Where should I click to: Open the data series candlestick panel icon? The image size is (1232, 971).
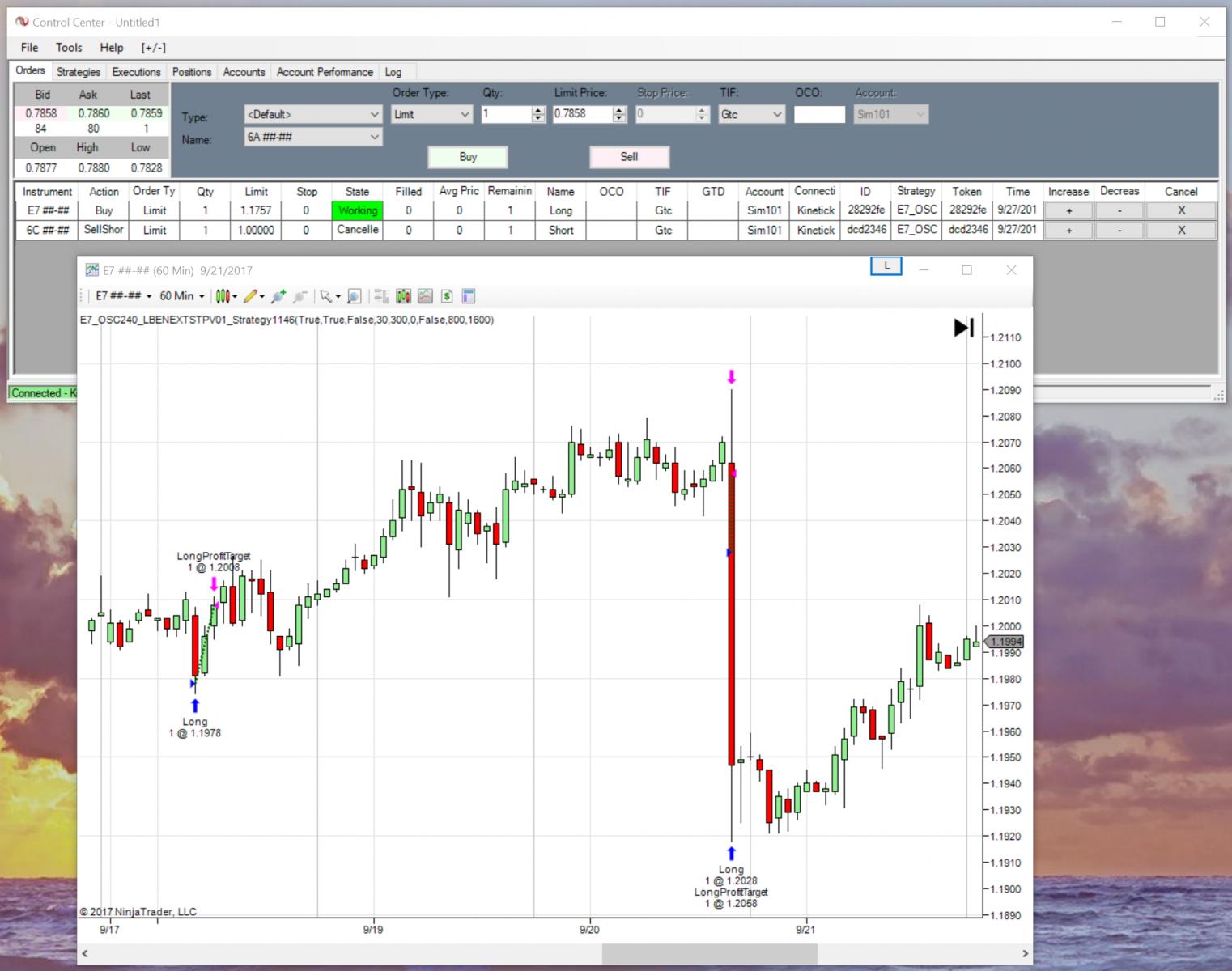(x=403, y=296)
